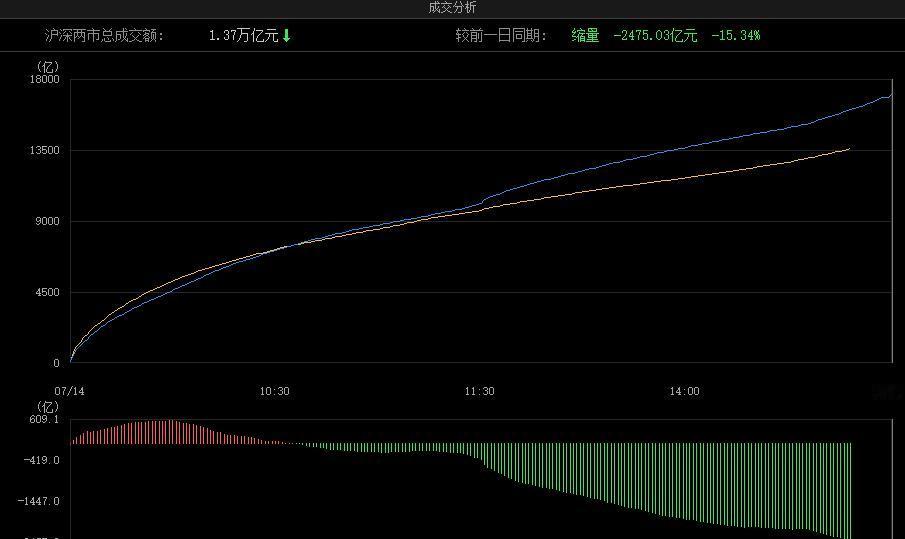
Task: Click the 14:00 time axis label
Action: coord(684,391)
